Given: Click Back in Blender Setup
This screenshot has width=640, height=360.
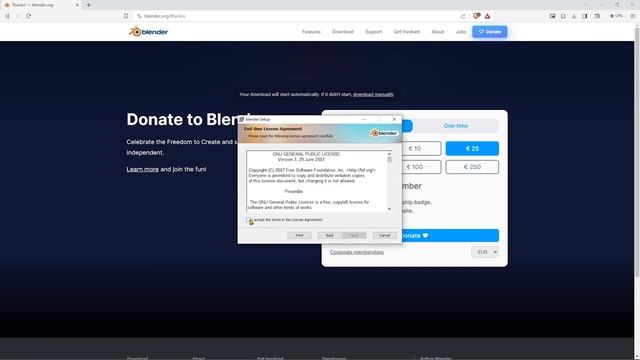Looking at the screenshot, I should pos(329,236).
